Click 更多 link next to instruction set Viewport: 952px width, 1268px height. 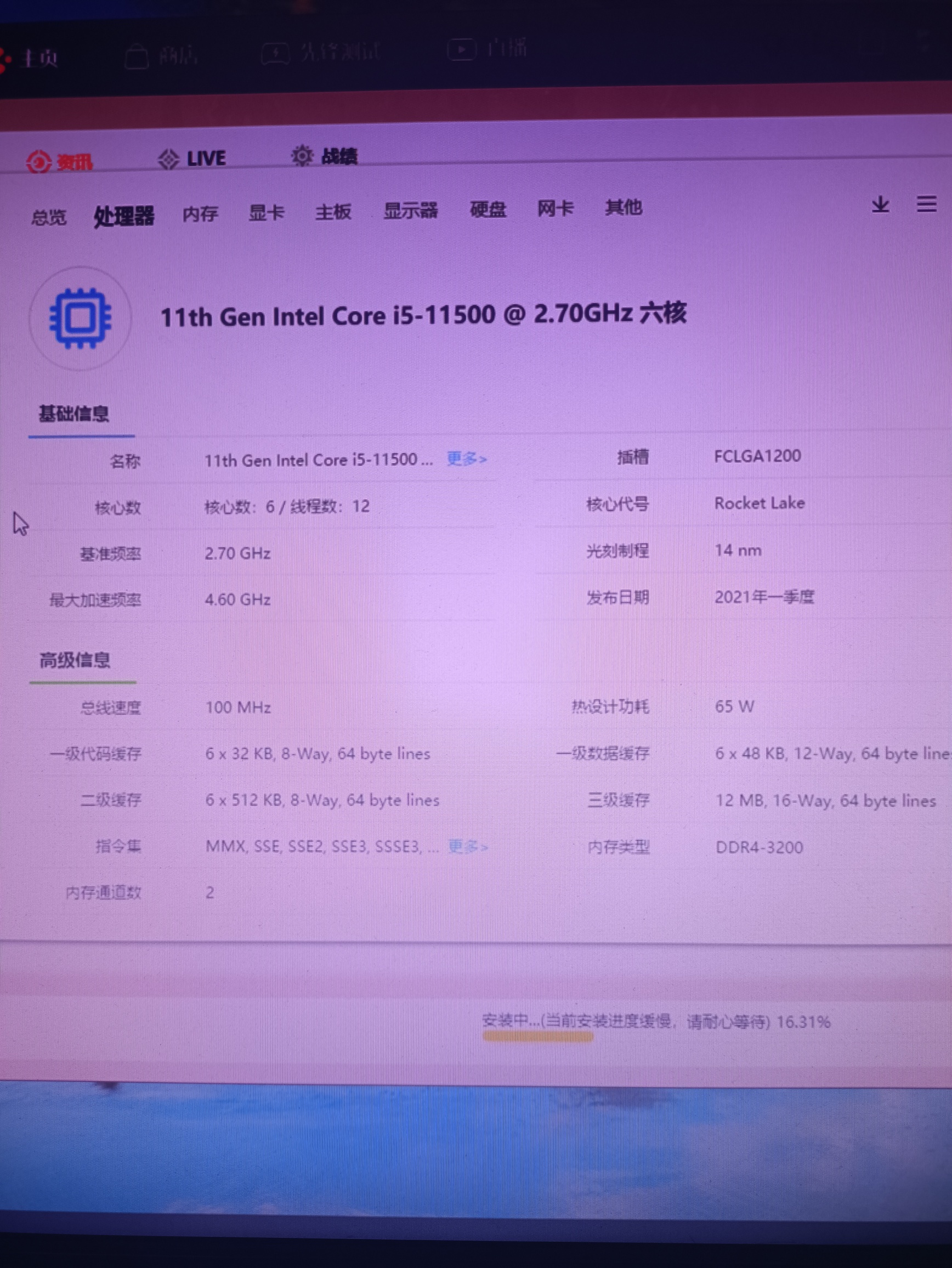pos(468,846)
